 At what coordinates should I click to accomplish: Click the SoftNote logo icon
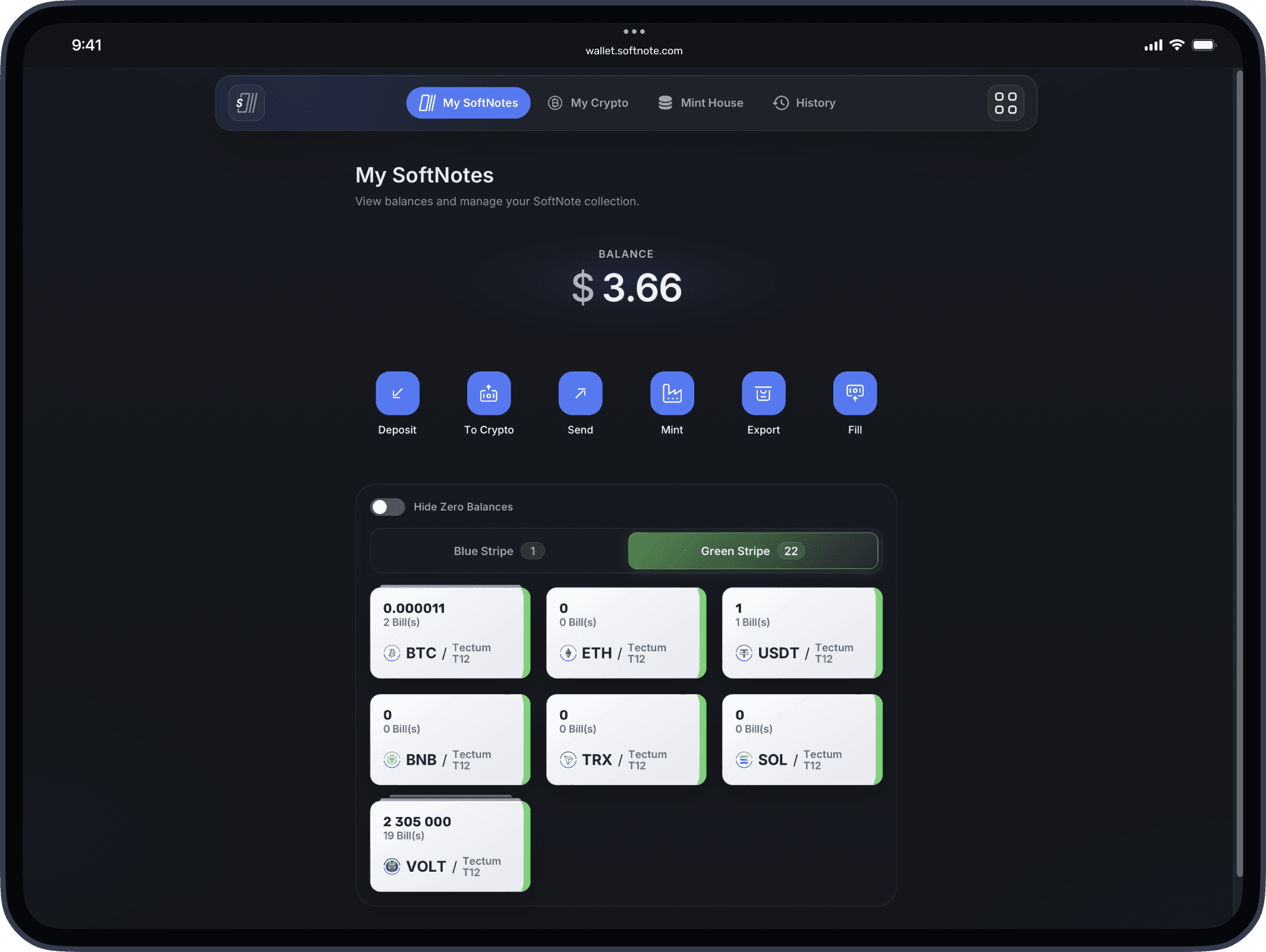(x=247, y=103)
